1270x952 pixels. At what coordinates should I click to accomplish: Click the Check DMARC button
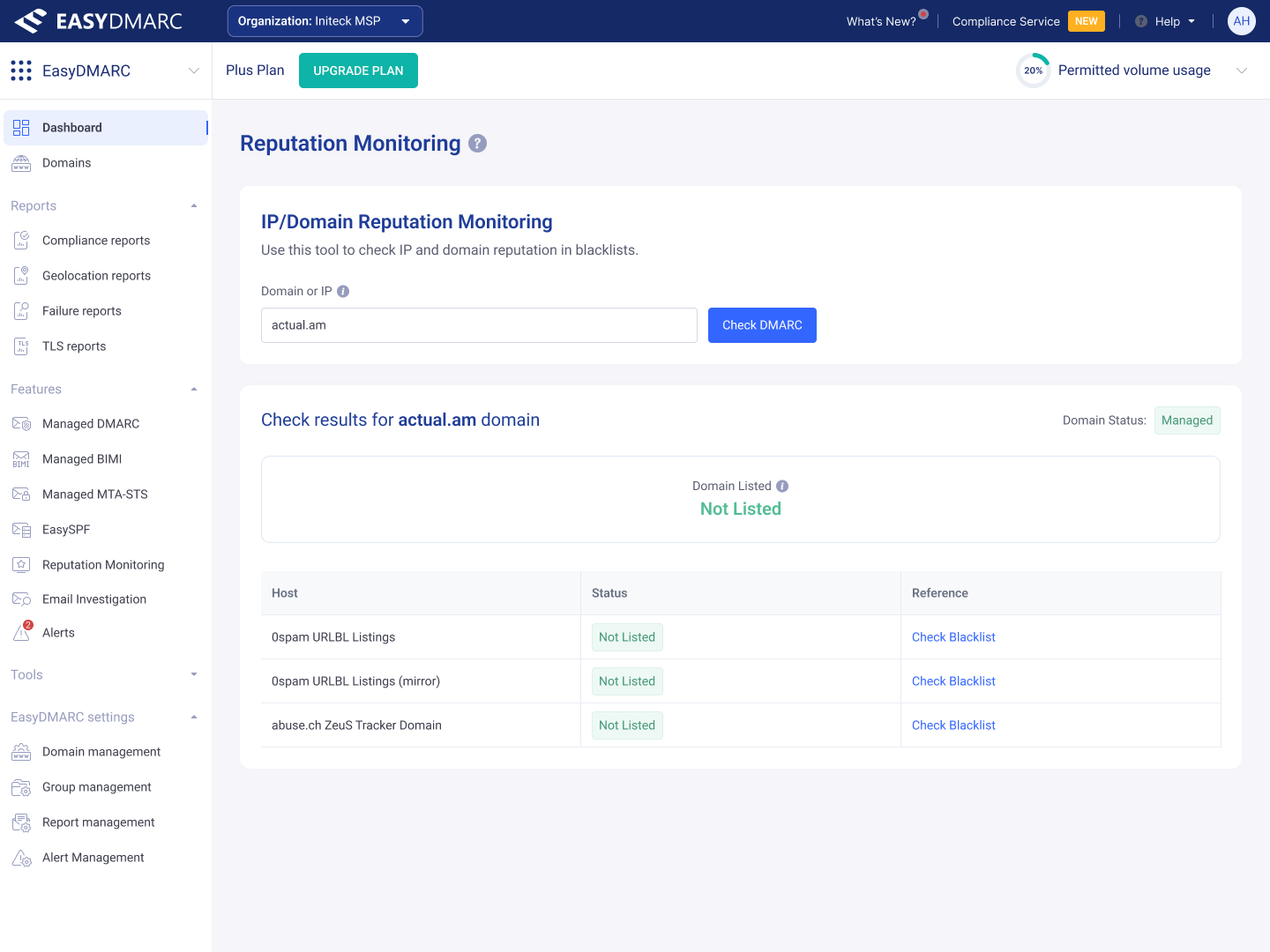tap(762, 325)
